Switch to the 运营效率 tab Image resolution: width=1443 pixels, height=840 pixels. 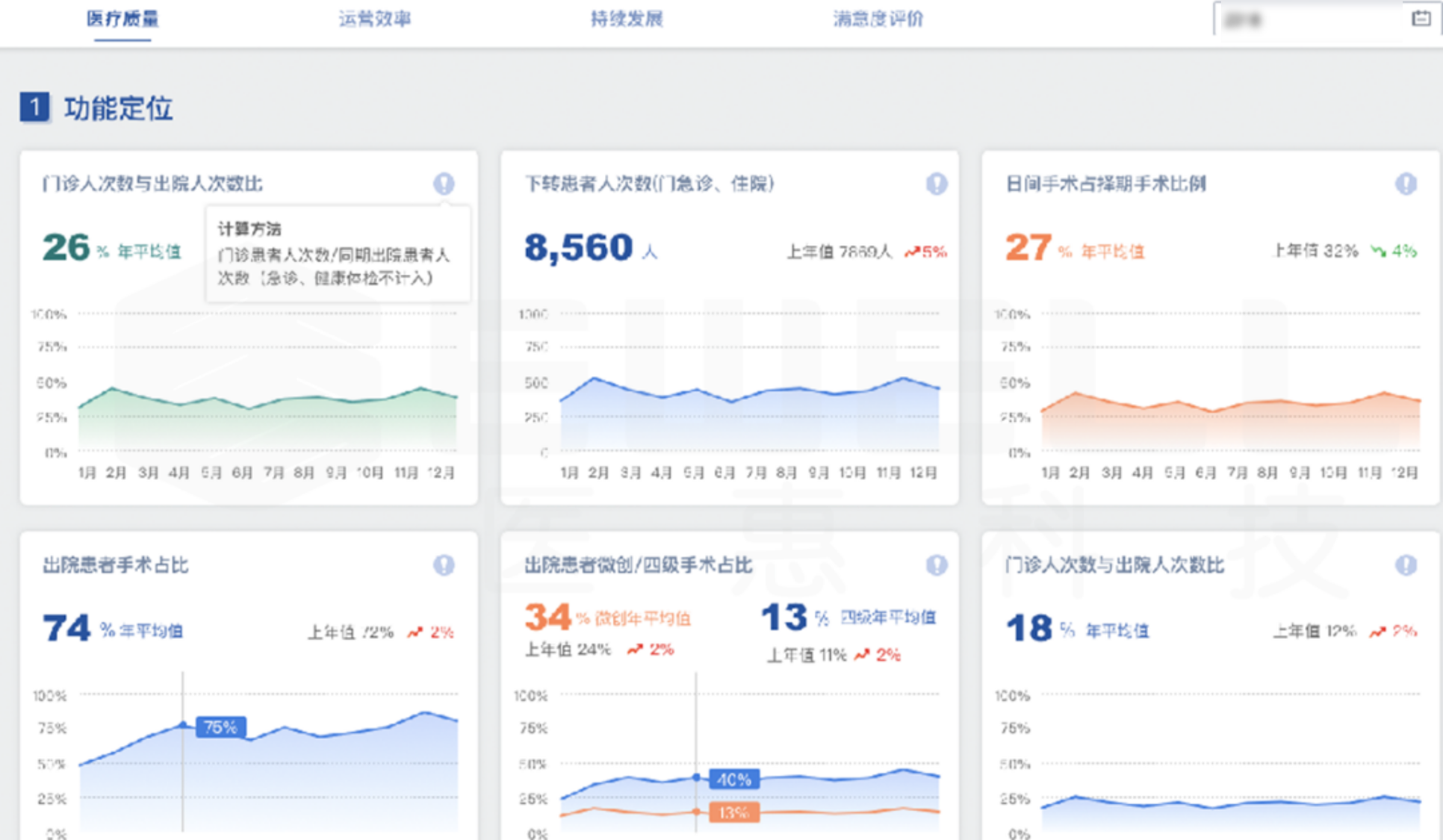tap(375, 19)
